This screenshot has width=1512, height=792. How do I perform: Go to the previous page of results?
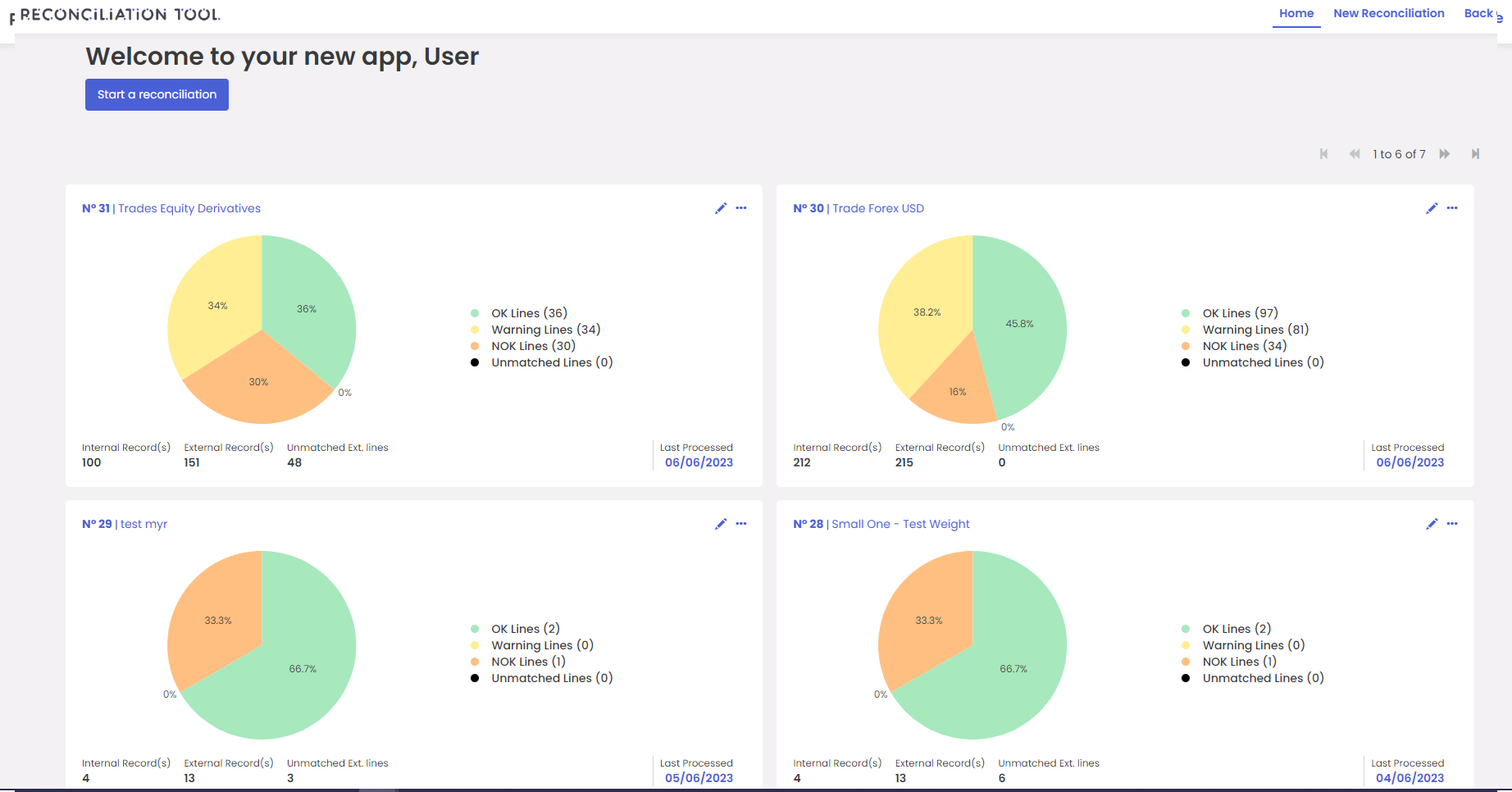1354,154
